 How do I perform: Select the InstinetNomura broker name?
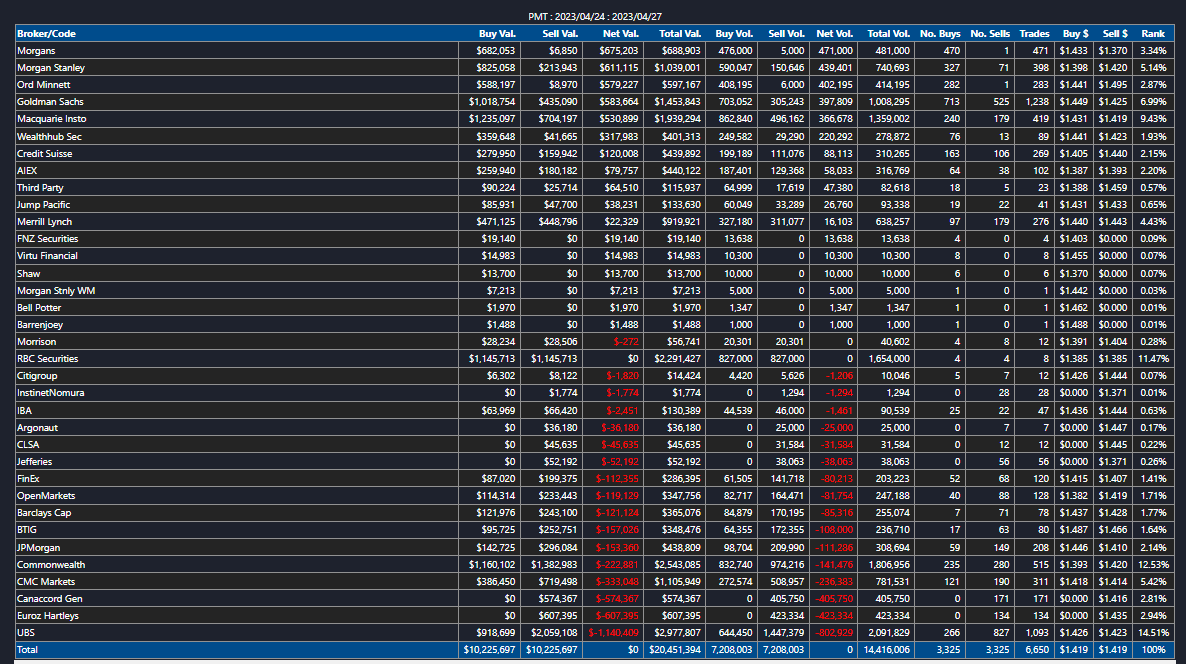(x=51, y=393)
